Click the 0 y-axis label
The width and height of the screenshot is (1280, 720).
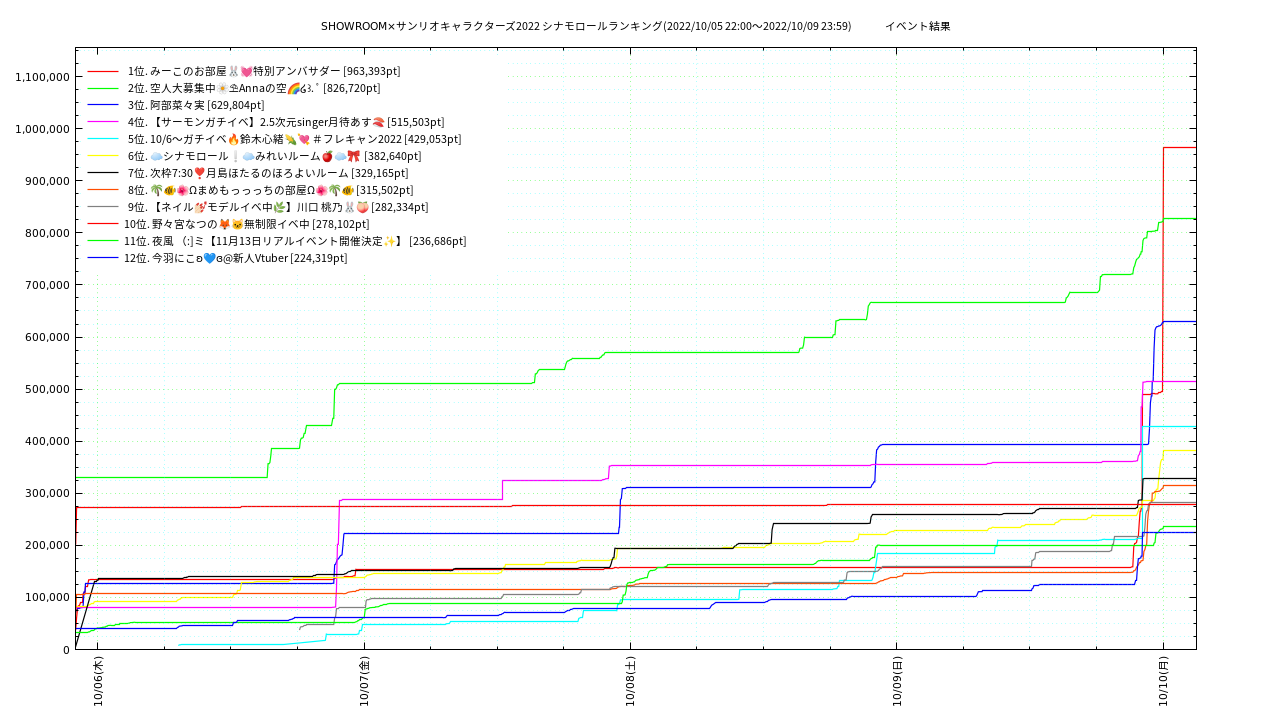click(x=66, y=649)
